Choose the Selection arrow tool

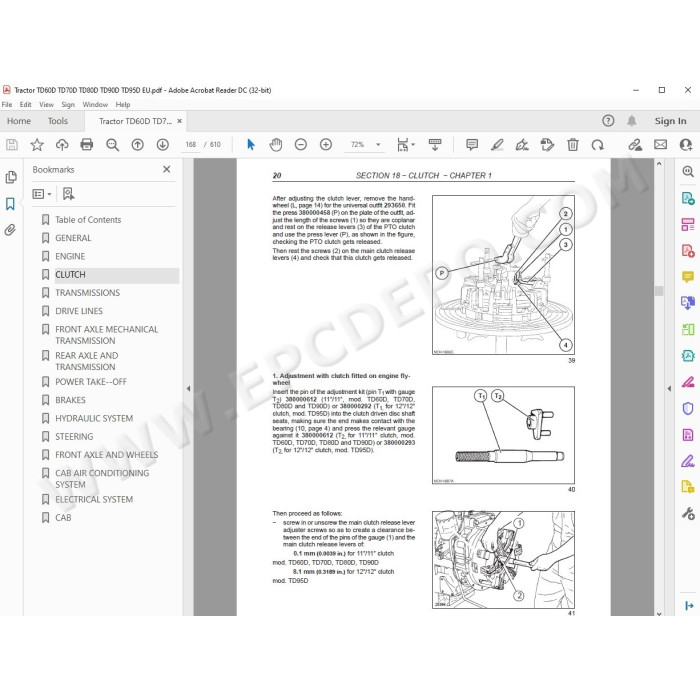point(250,144)
